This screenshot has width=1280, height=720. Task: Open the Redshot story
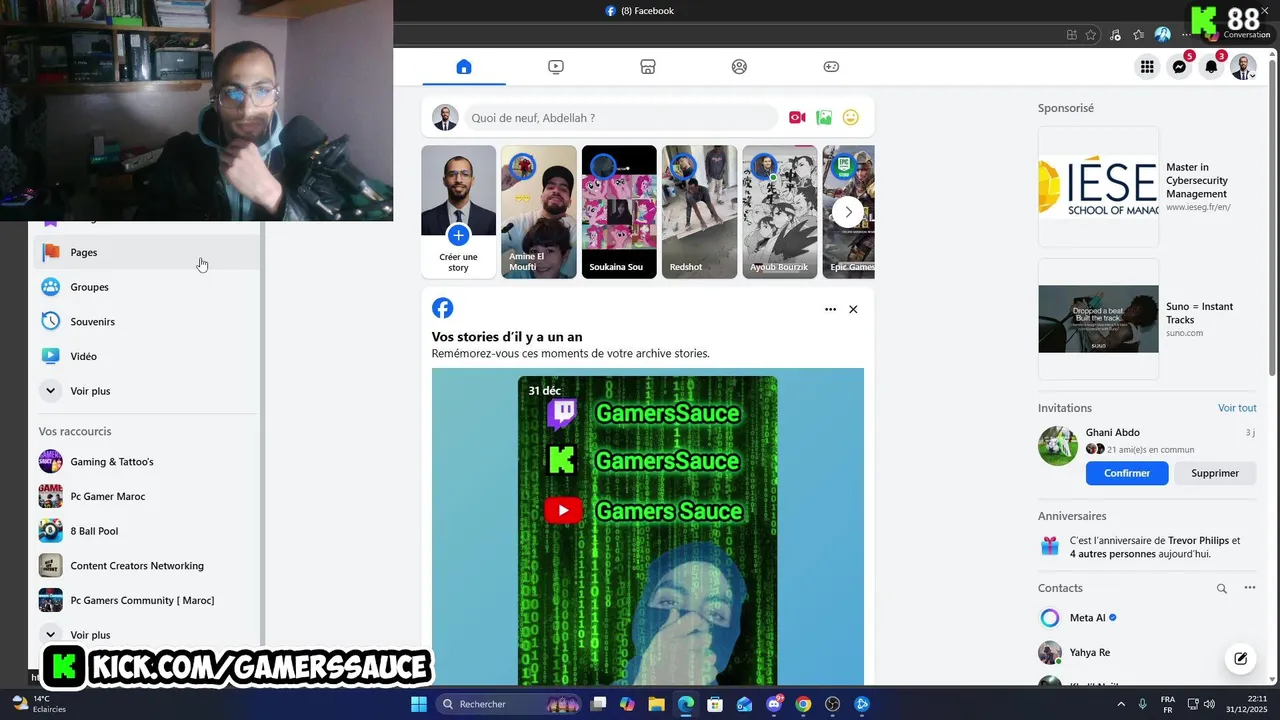click(x=699, y=212)
